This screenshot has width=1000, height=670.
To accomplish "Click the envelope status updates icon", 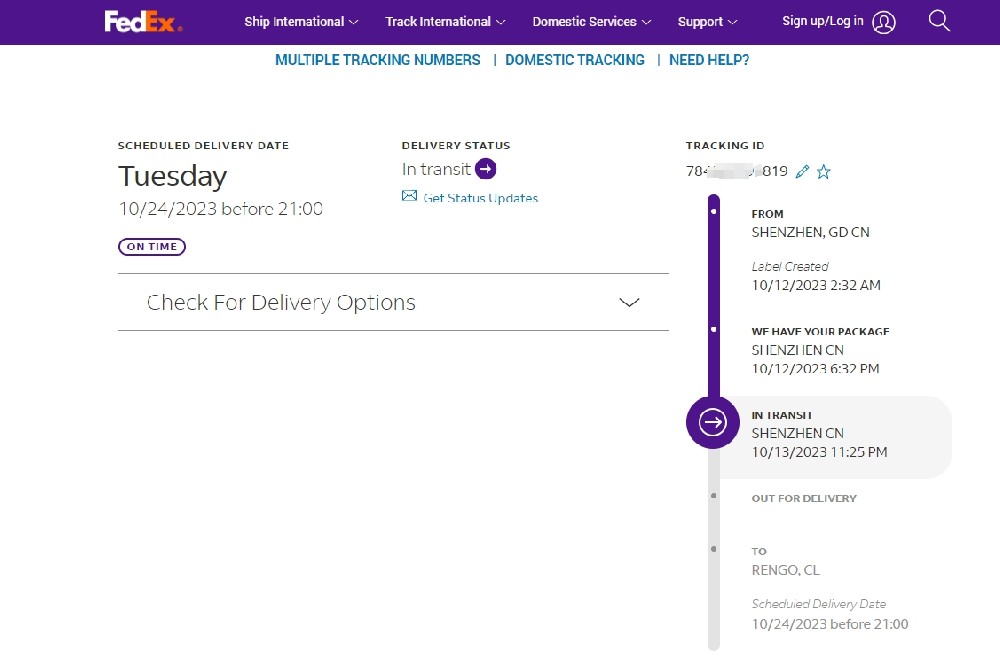I will pos(409,197).
